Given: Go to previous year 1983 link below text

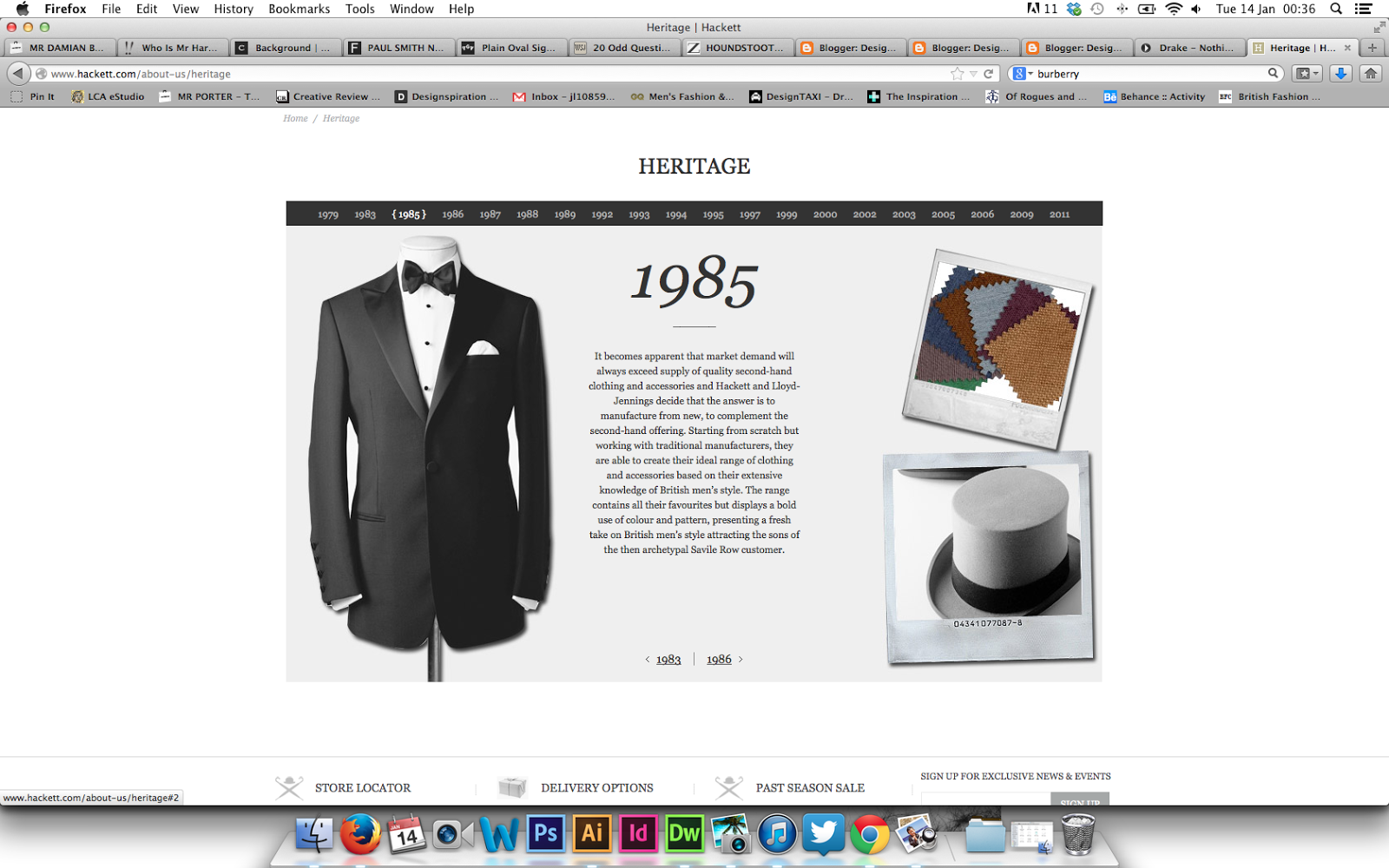Looking at the screenshot, I should [668, 660].
